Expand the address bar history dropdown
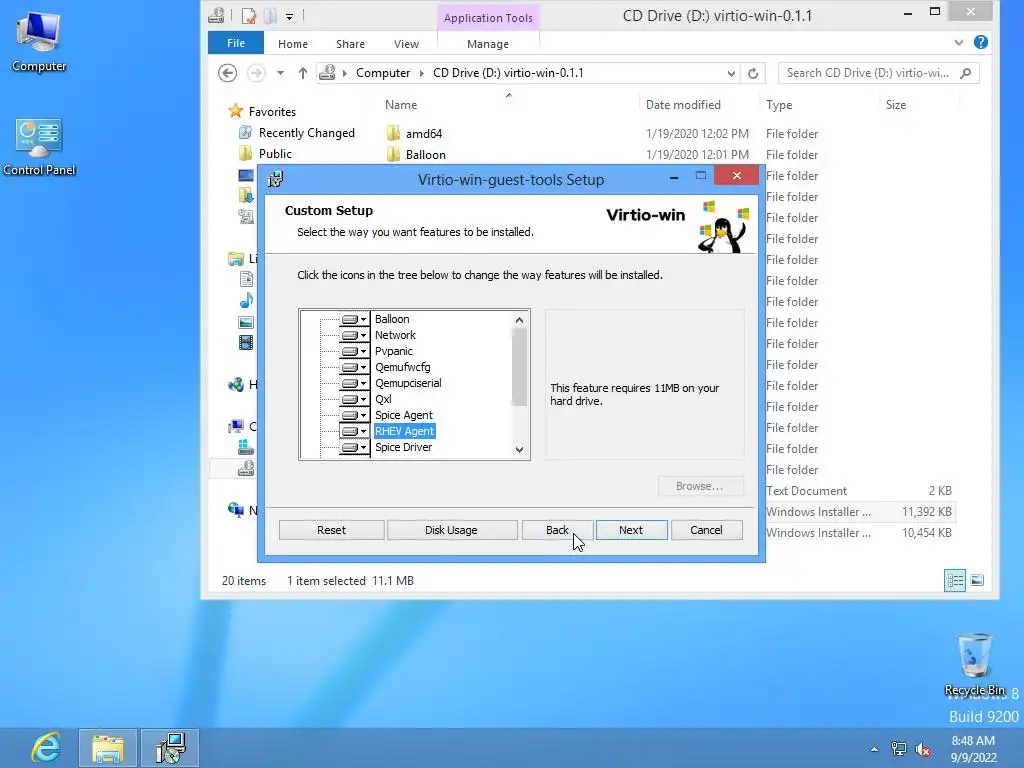The image size is (1024, 768). coord(731,73)
